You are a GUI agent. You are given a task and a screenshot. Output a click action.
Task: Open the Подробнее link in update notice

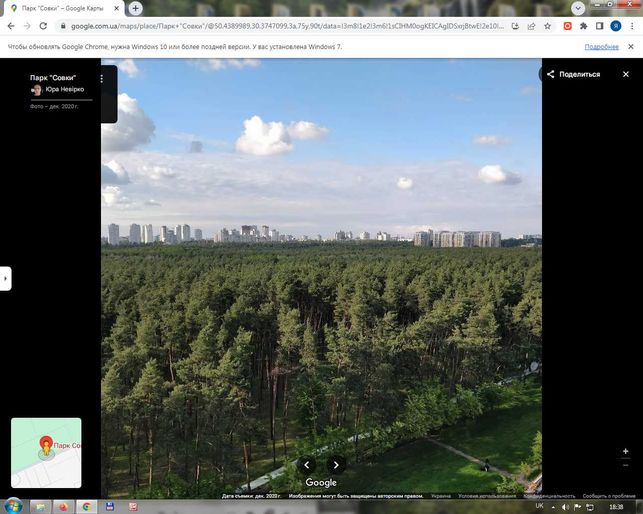[602, 47]
